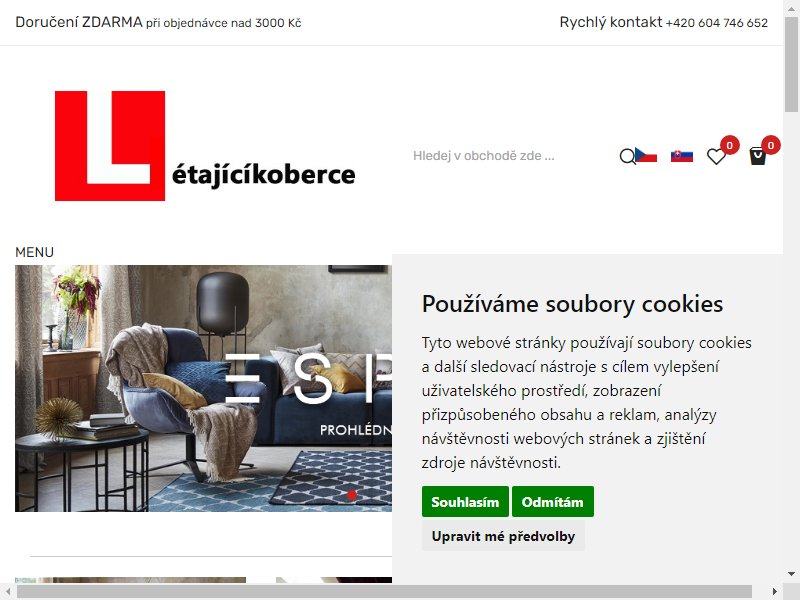Click the horizontal scrollbar right arrow
800x600 pixels.
coord(775,592)
